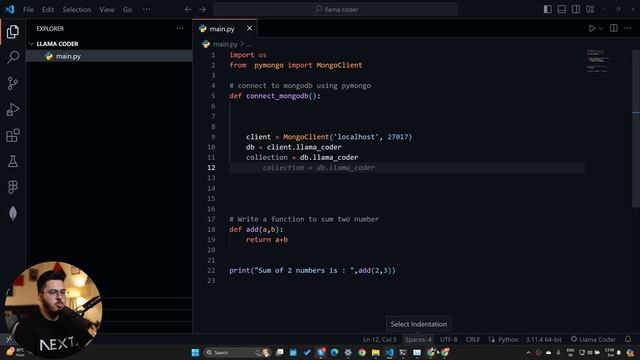This screenshot has height=360, width=640.
Task: Open the View menu
Action: coord(107,9)
